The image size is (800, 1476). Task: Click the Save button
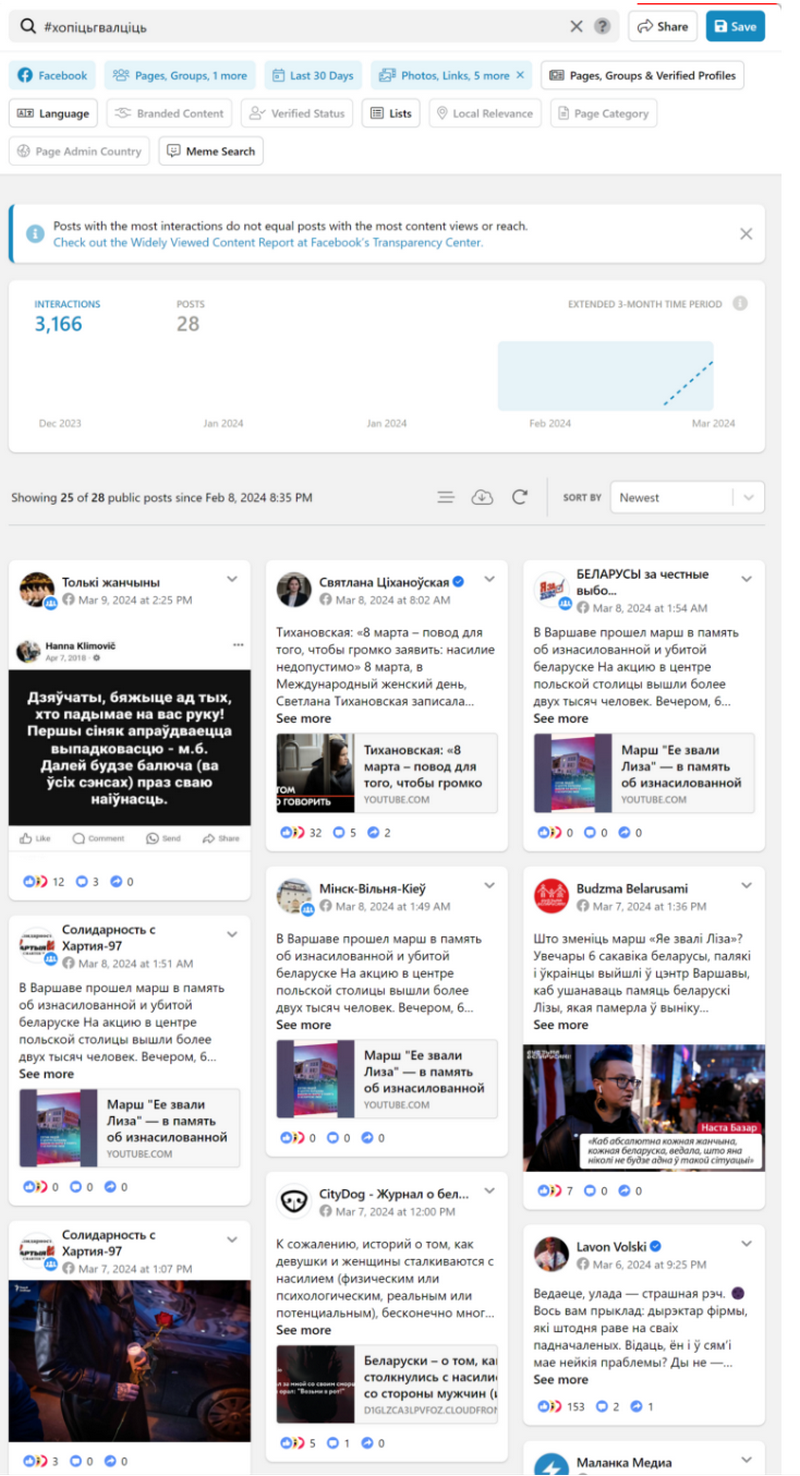click(x=735, y=27)
